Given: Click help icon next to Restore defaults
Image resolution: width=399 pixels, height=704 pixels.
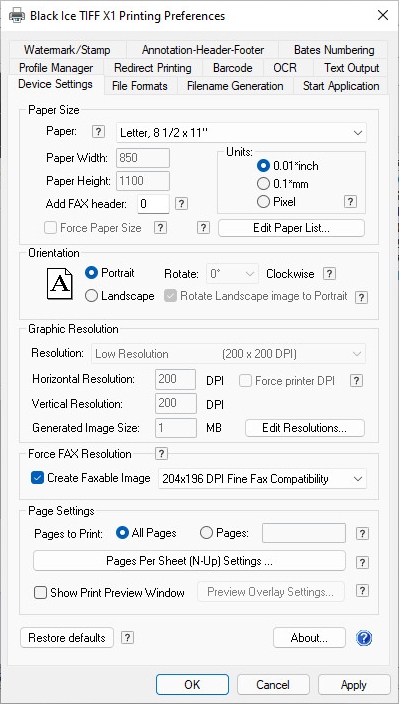Looking at the screenshot, I should [x=128, y=638].
